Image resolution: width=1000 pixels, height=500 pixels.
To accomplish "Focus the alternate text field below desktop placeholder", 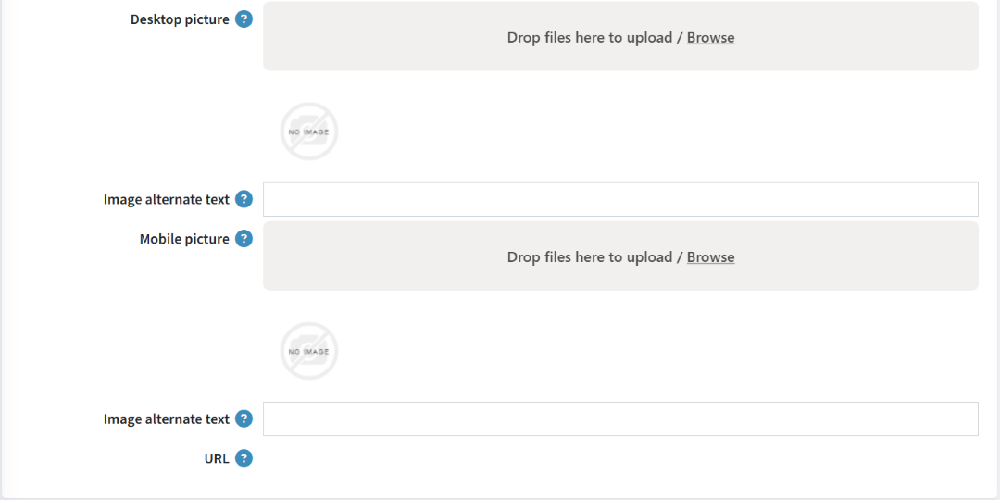I will click(621, 200).
